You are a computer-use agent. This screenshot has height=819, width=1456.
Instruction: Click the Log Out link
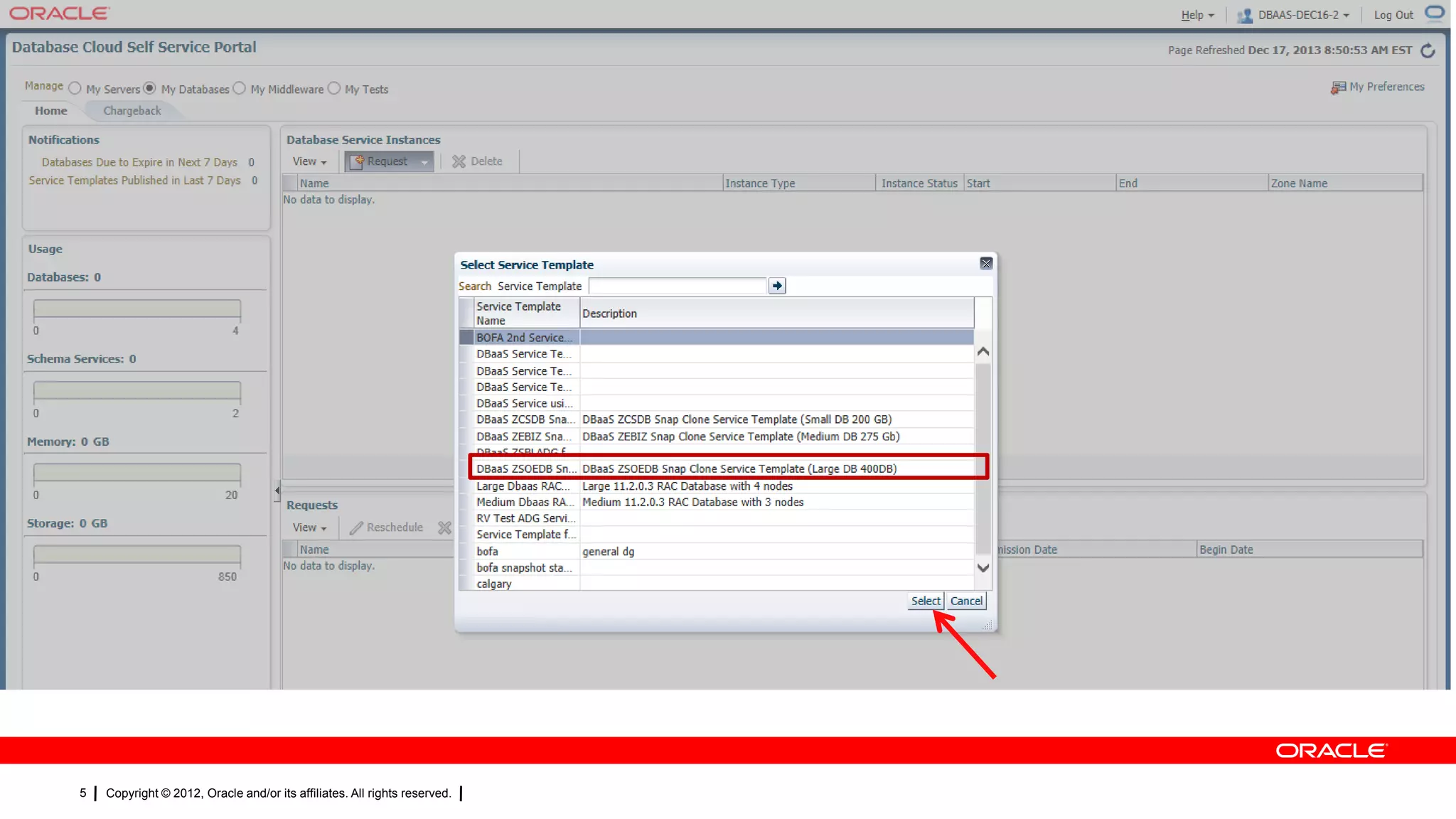pos(1393,15)
